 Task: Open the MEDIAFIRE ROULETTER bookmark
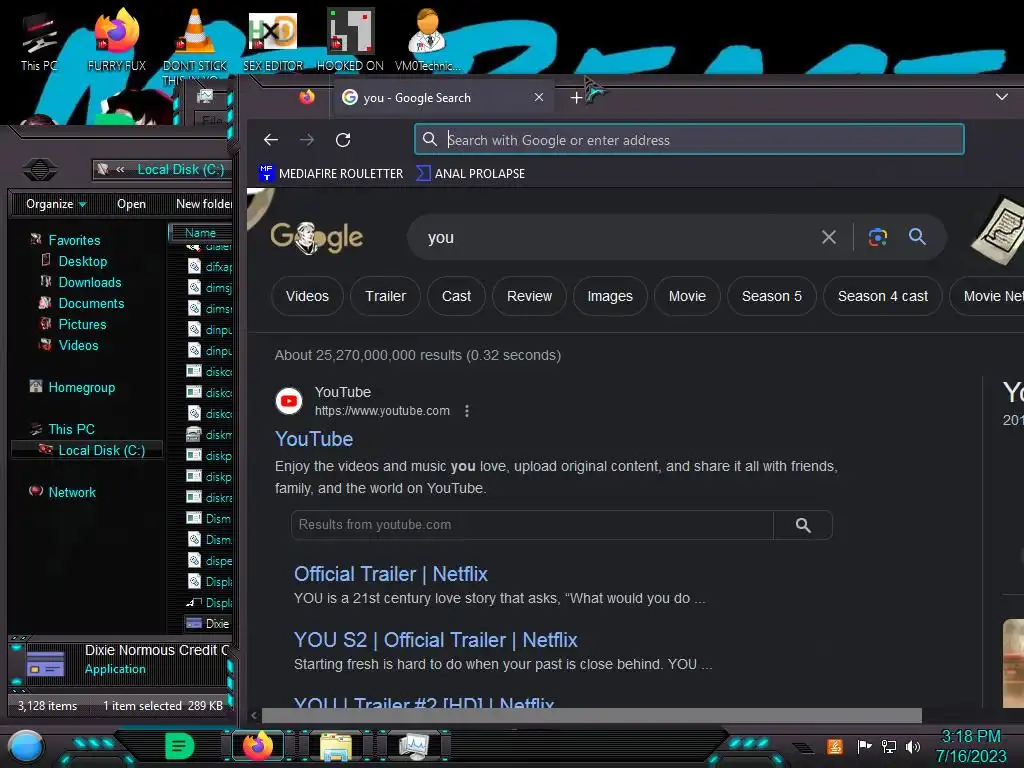pyautogui.click(x=331, y=174)
